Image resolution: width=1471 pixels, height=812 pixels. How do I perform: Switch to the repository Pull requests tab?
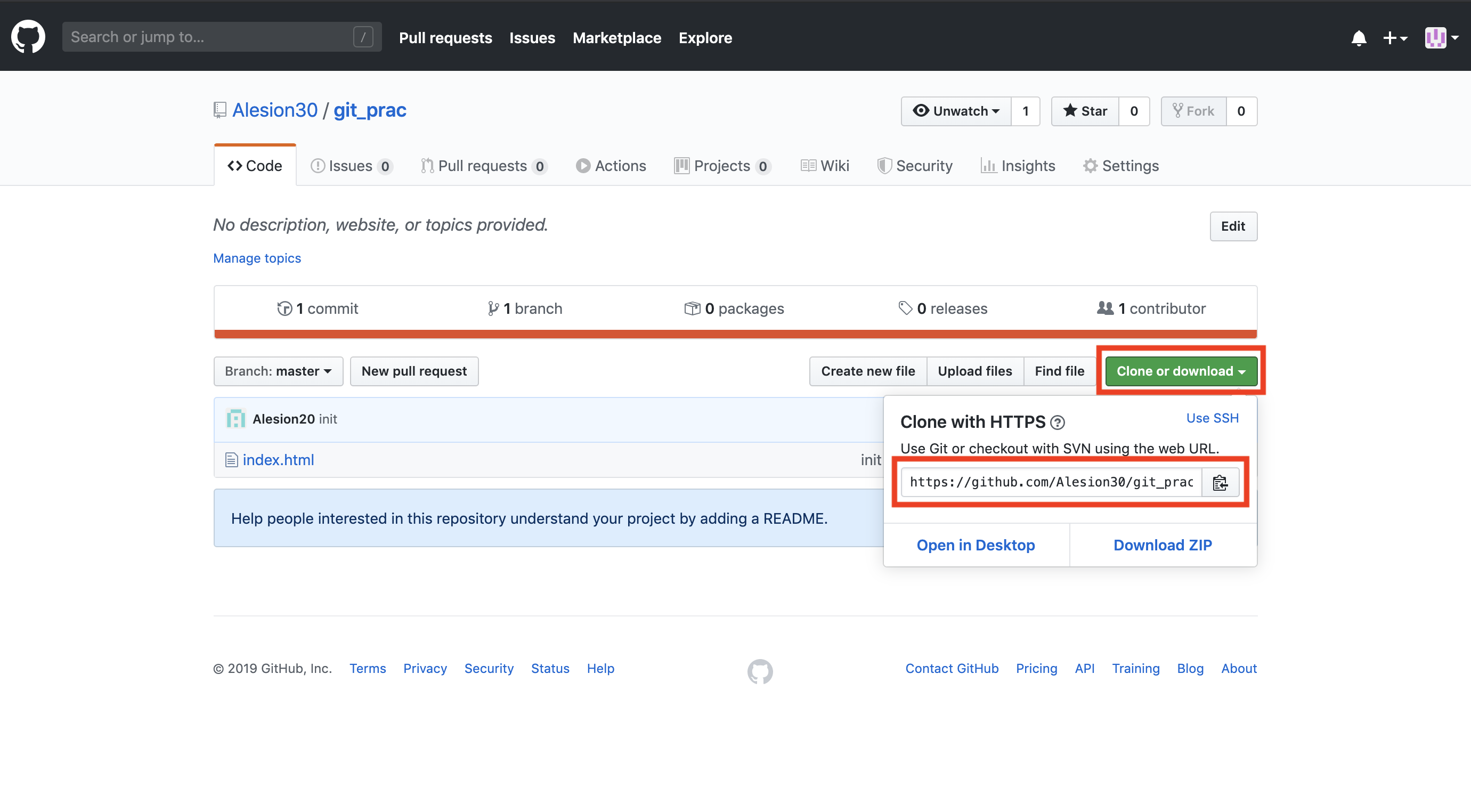click(484, 166)
